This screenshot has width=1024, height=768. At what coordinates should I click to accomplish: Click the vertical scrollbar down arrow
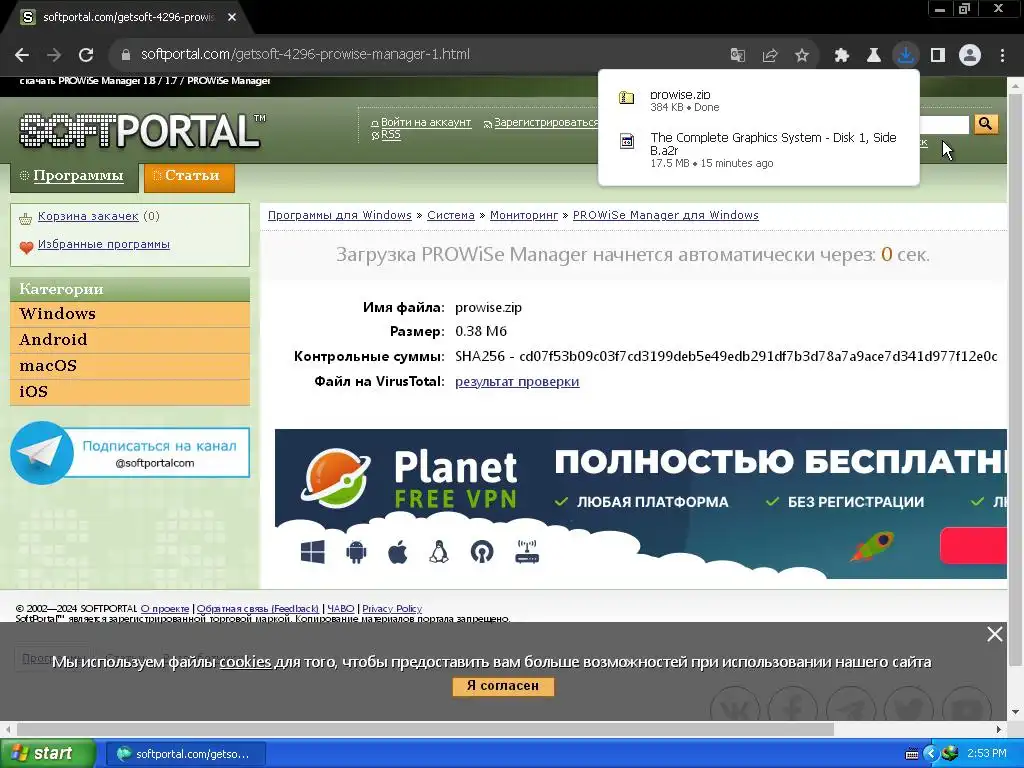[x=1016, y=712]
